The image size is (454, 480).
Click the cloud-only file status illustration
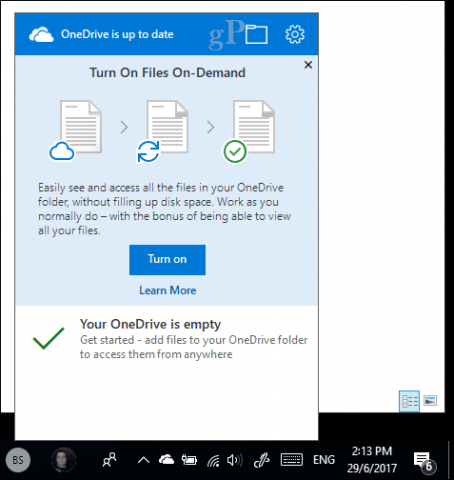pyautogui.click(x=76, y=130)
